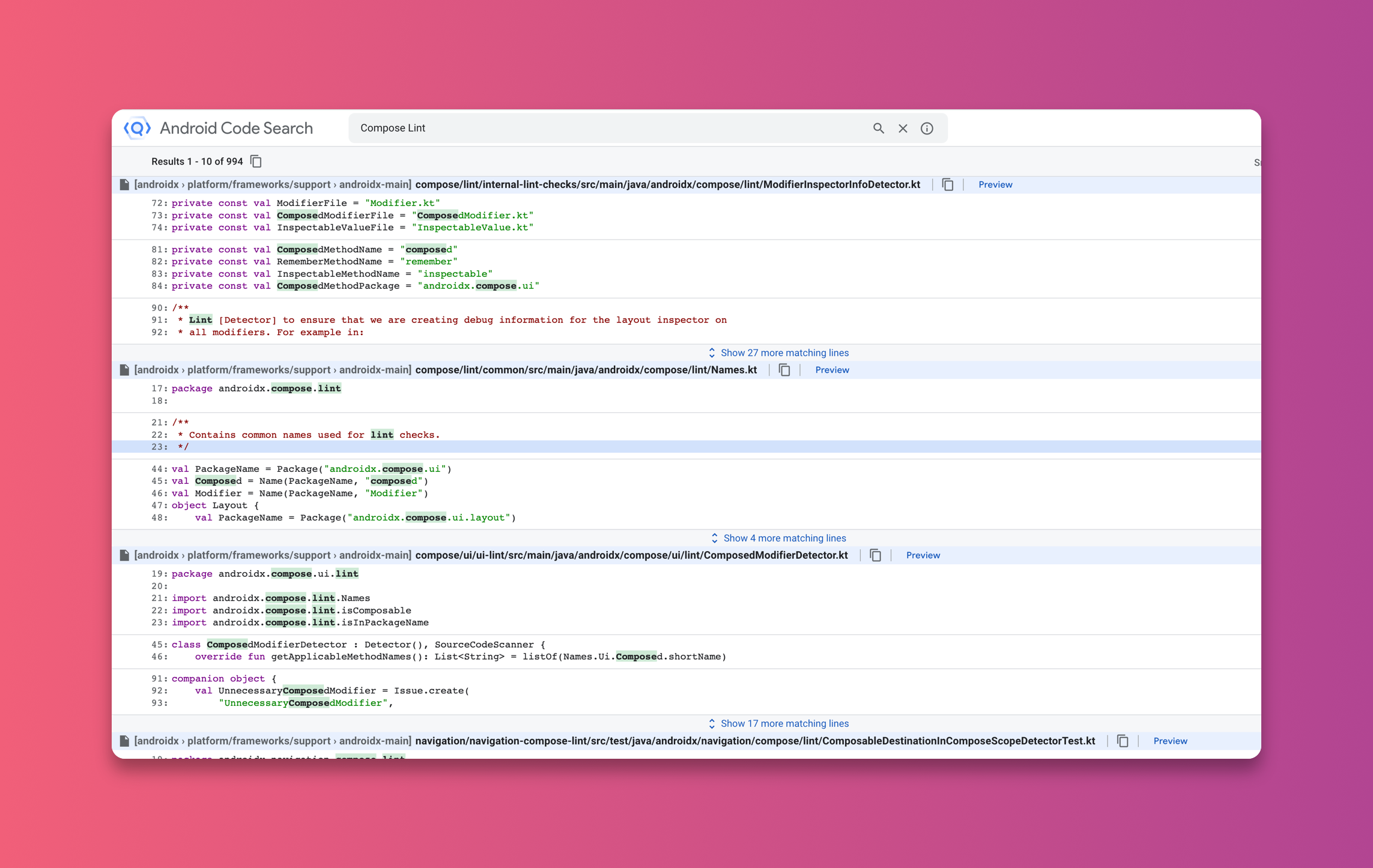Click Results 1 - 10 of 994 text
Image resolution: width=1373 pixels, height=868 pixels.
pyautogui.click(x=197, y=161)
